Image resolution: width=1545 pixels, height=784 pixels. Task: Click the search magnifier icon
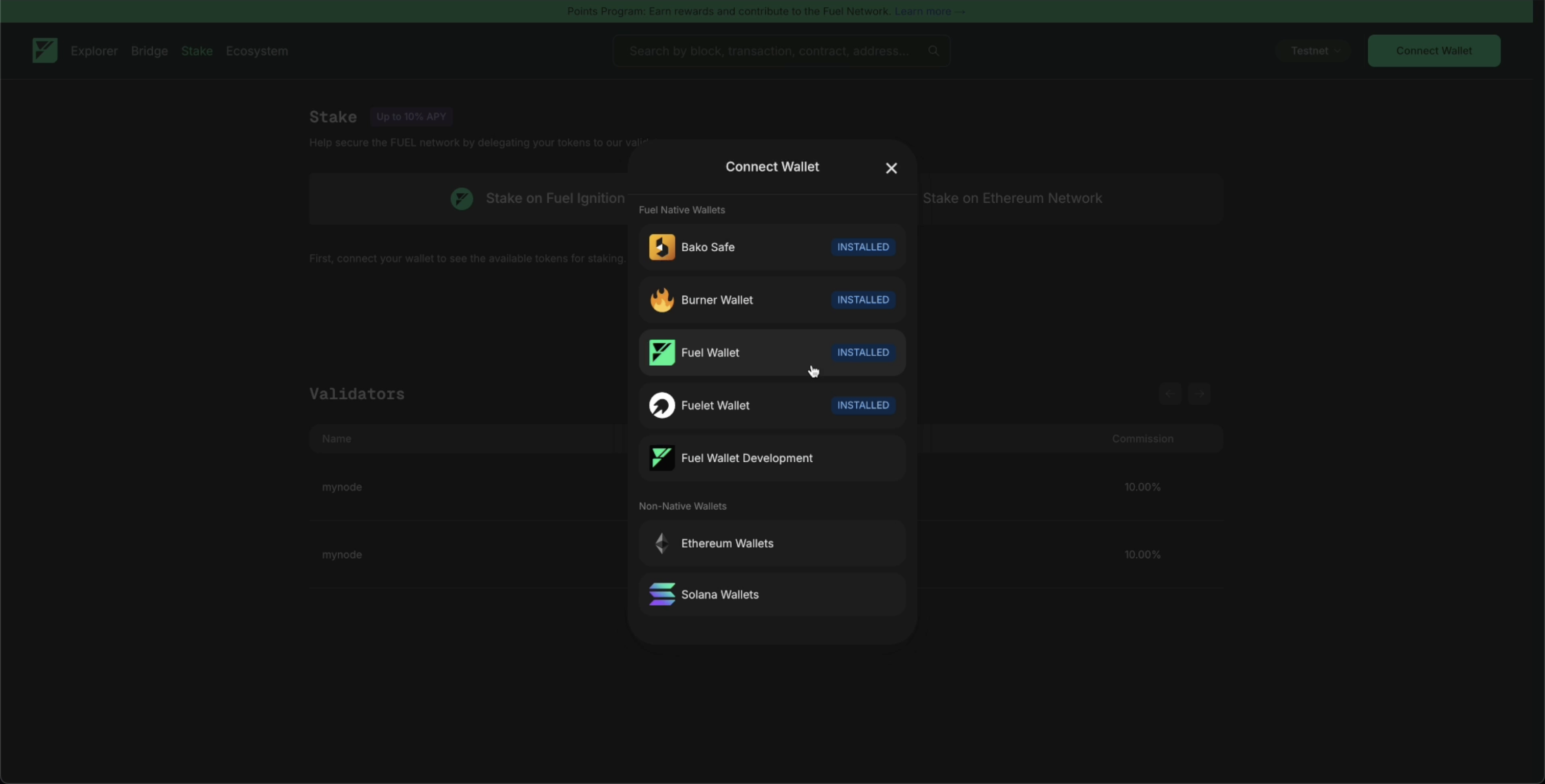click(933, 51)
